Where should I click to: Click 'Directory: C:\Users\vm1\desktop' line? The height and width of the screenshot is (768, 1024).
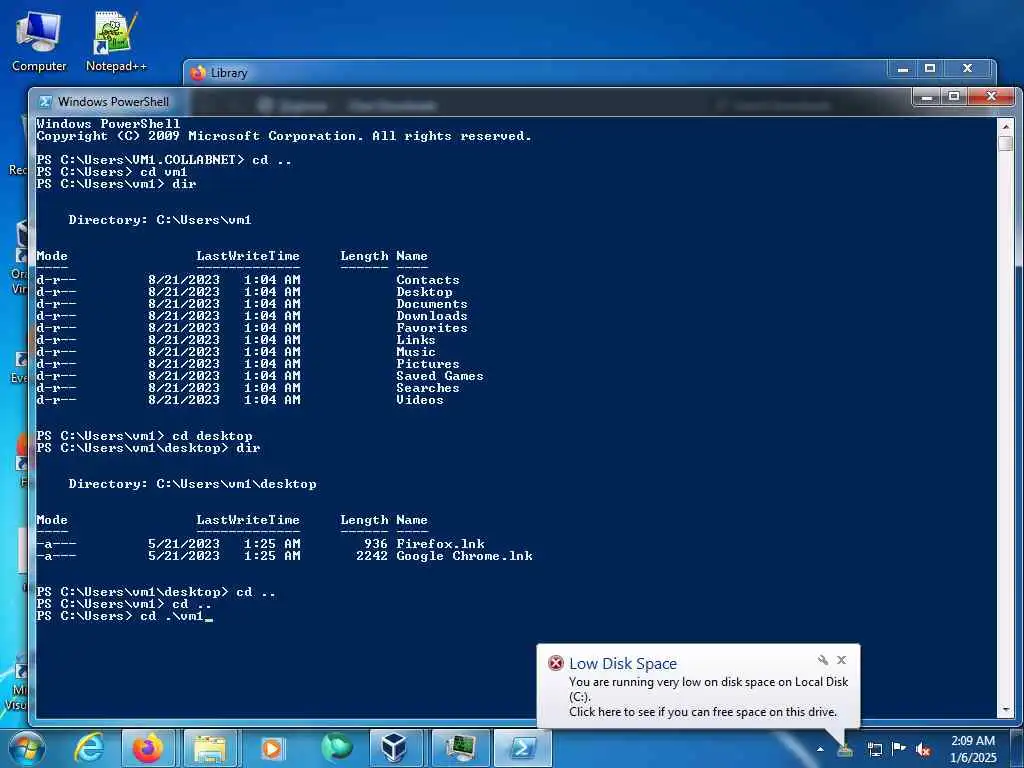point(193,484)
